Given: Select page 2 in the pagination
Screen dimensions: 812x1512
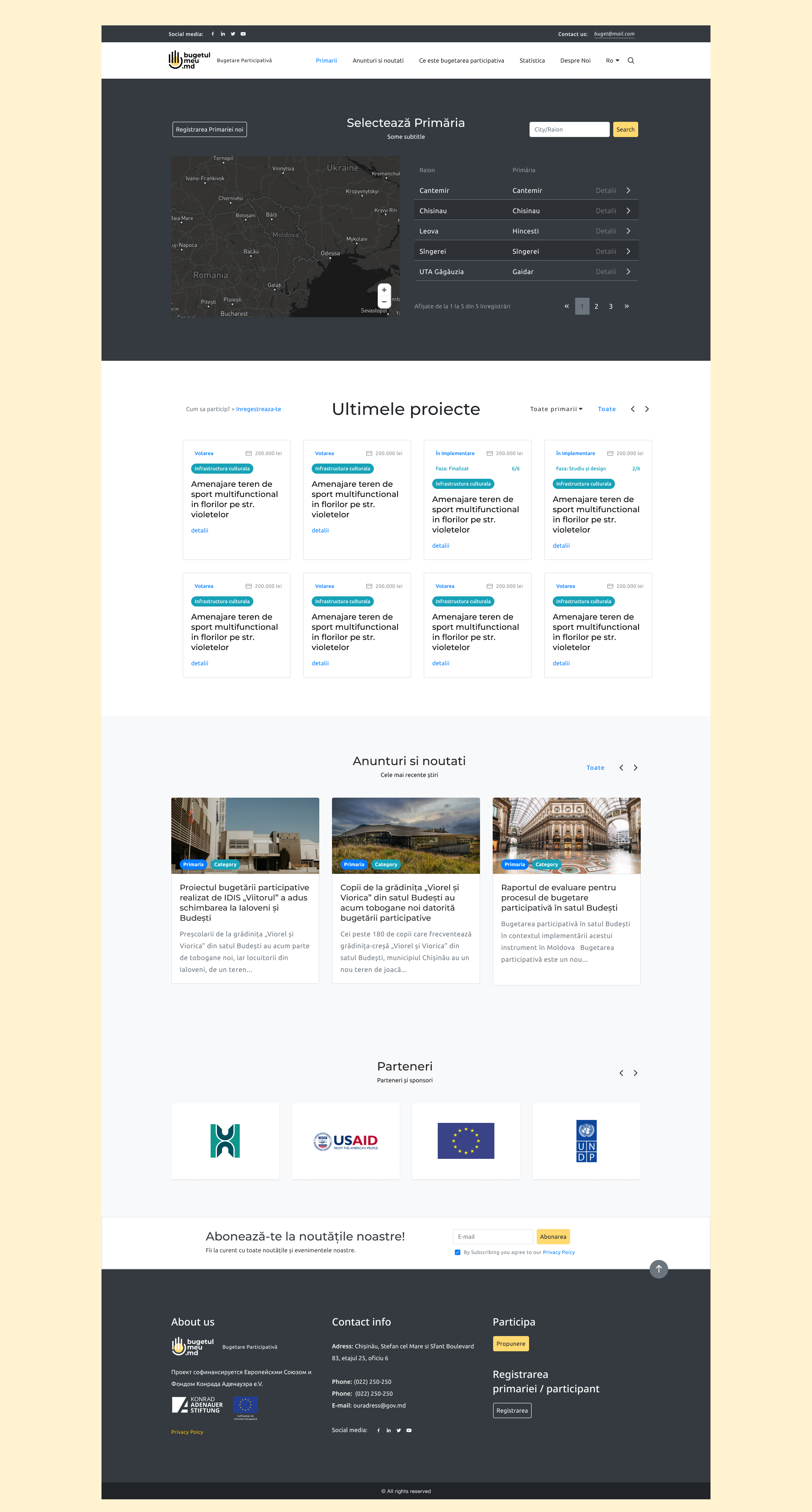Looking at the screenshot, I should (x=596, y=306).
